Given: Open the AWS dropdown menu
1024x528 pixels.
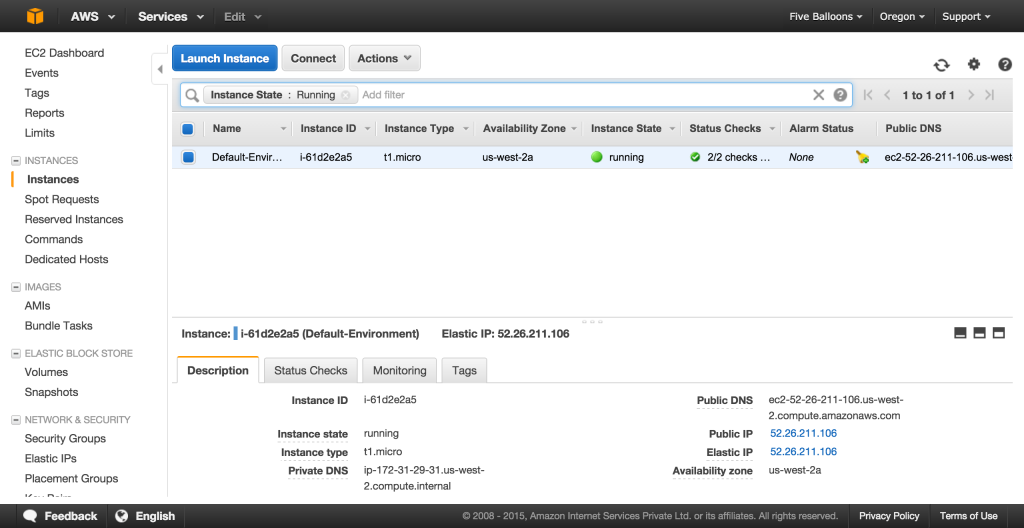Looking at the screenshot, I should pos(93,16).
